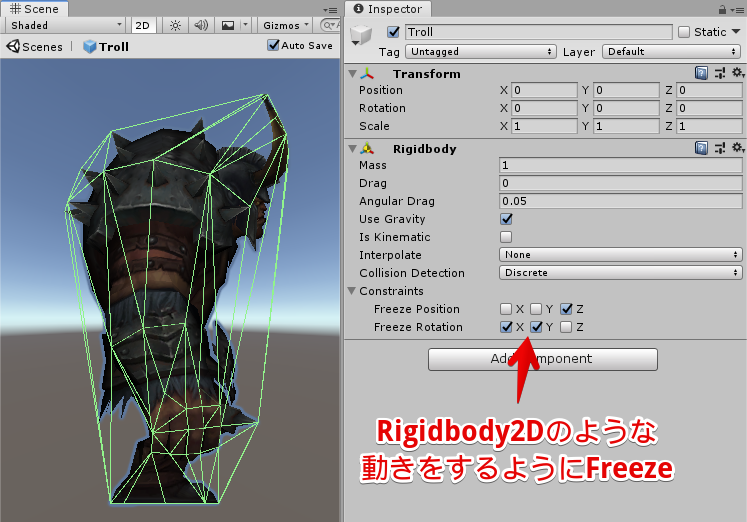Click the Transform component axes icon
747x522 pixels.
[x=367, y=74]
